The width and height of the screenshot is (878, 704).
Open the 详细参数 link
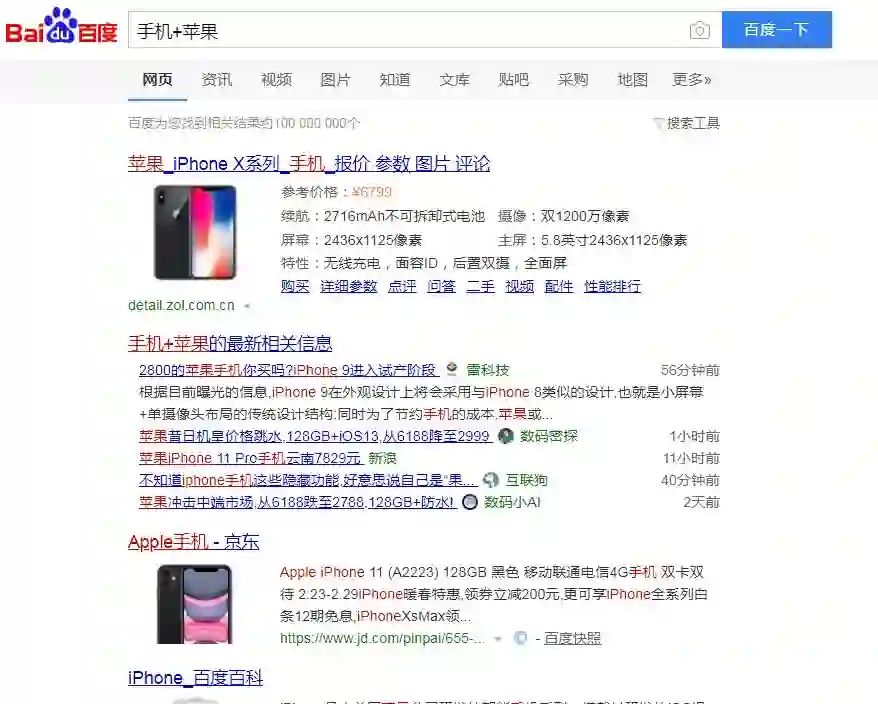pyautogui.click(x=348, y=286)
